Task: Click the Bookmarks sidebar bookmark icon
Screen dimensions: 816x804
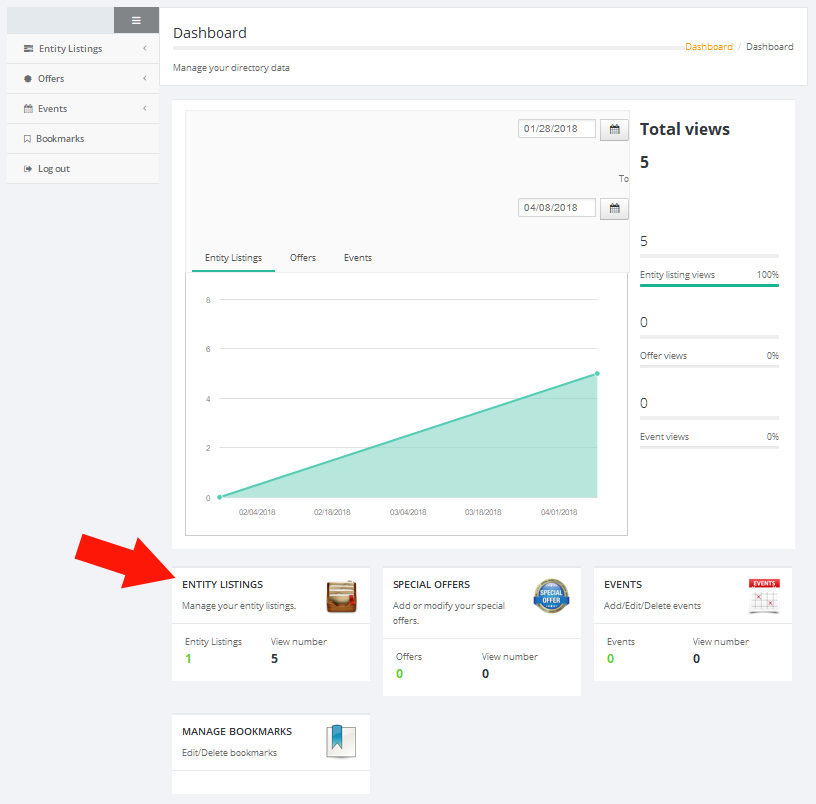Action: pos(27,139)
